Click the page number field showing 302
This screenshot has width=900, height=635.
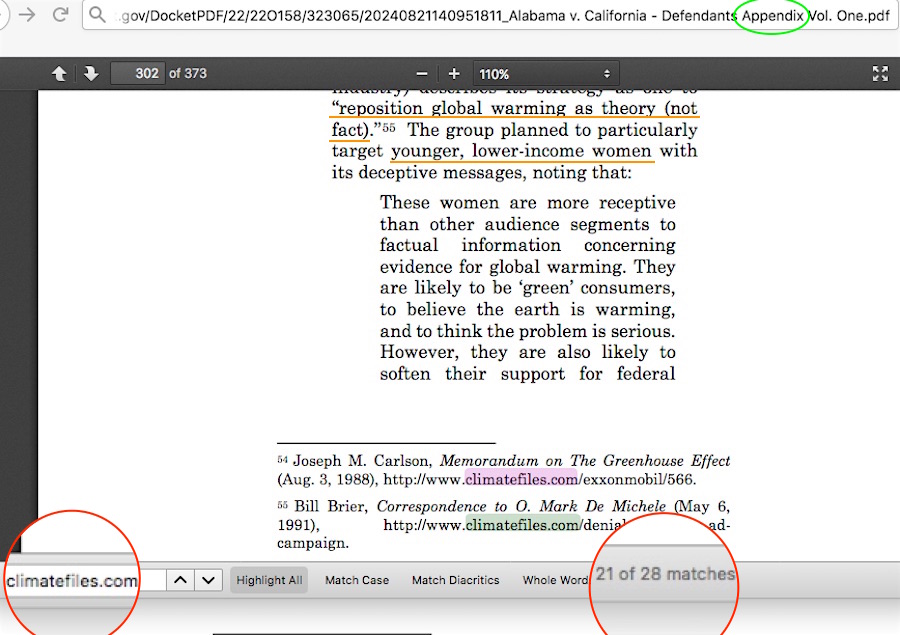pos(137,74)
